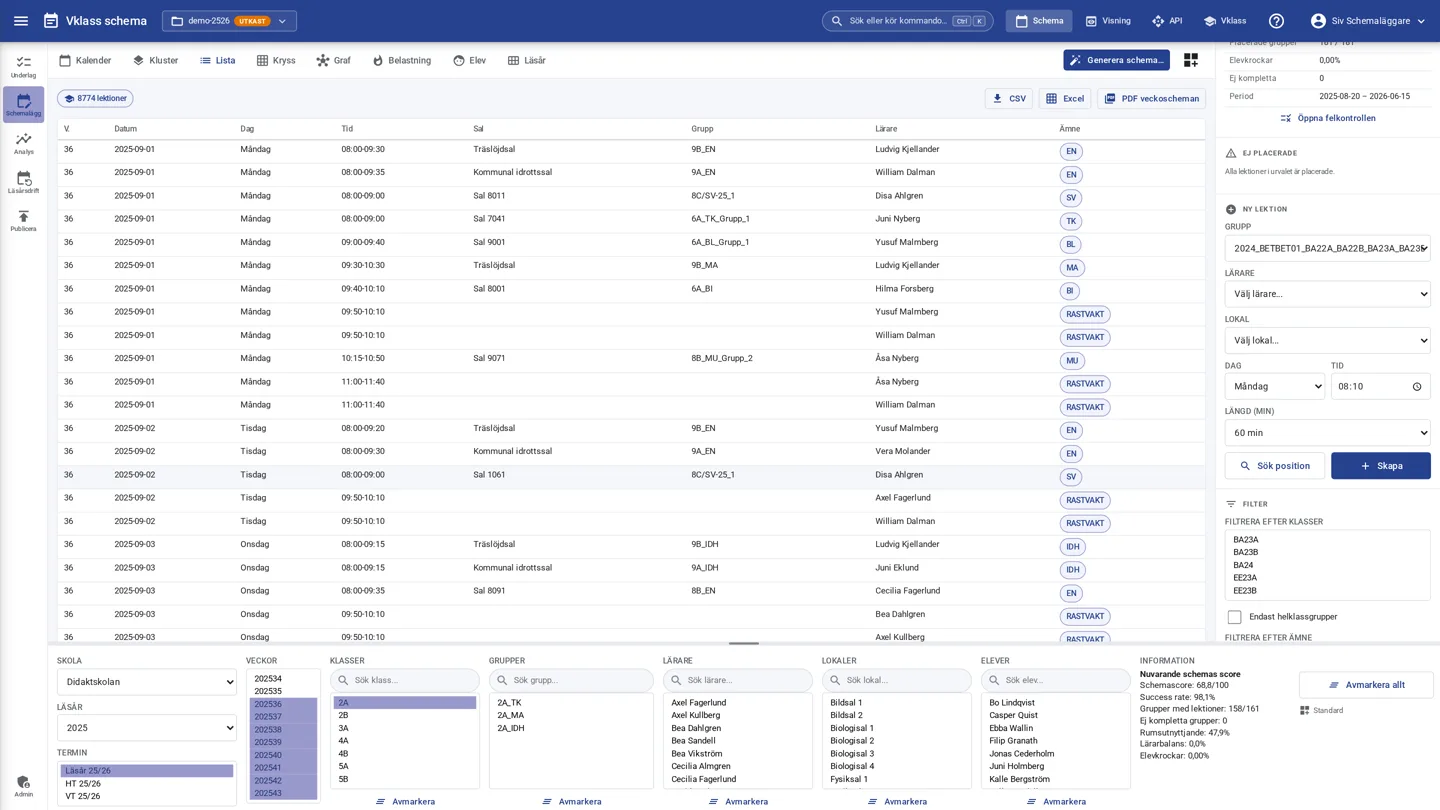Export list as Excel
1440x810 pixels.
pyautogui.click(x=1065, y=99)
